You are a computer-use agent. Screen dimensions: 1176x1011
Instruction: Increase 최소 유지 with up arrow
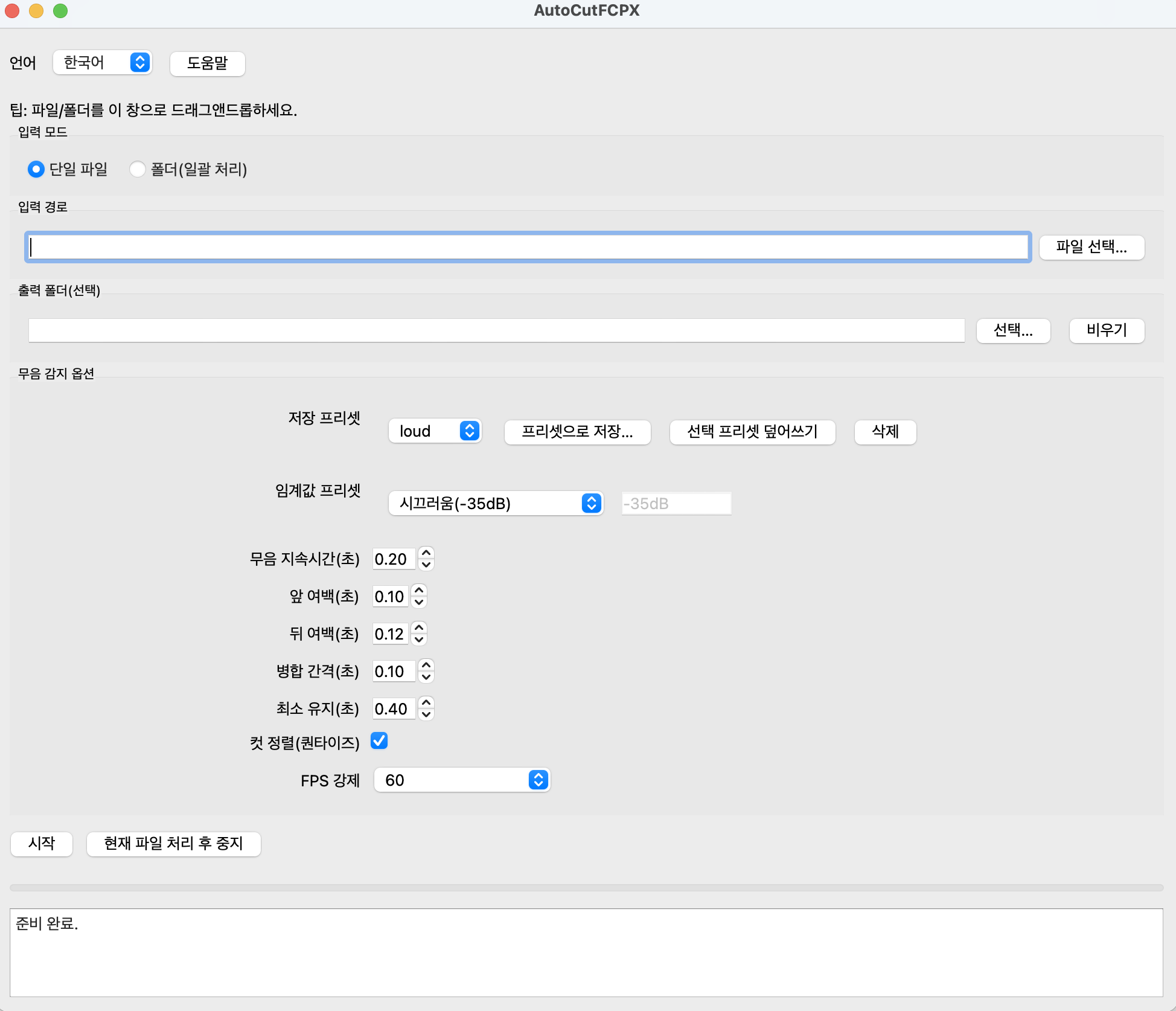pos(426,702)
